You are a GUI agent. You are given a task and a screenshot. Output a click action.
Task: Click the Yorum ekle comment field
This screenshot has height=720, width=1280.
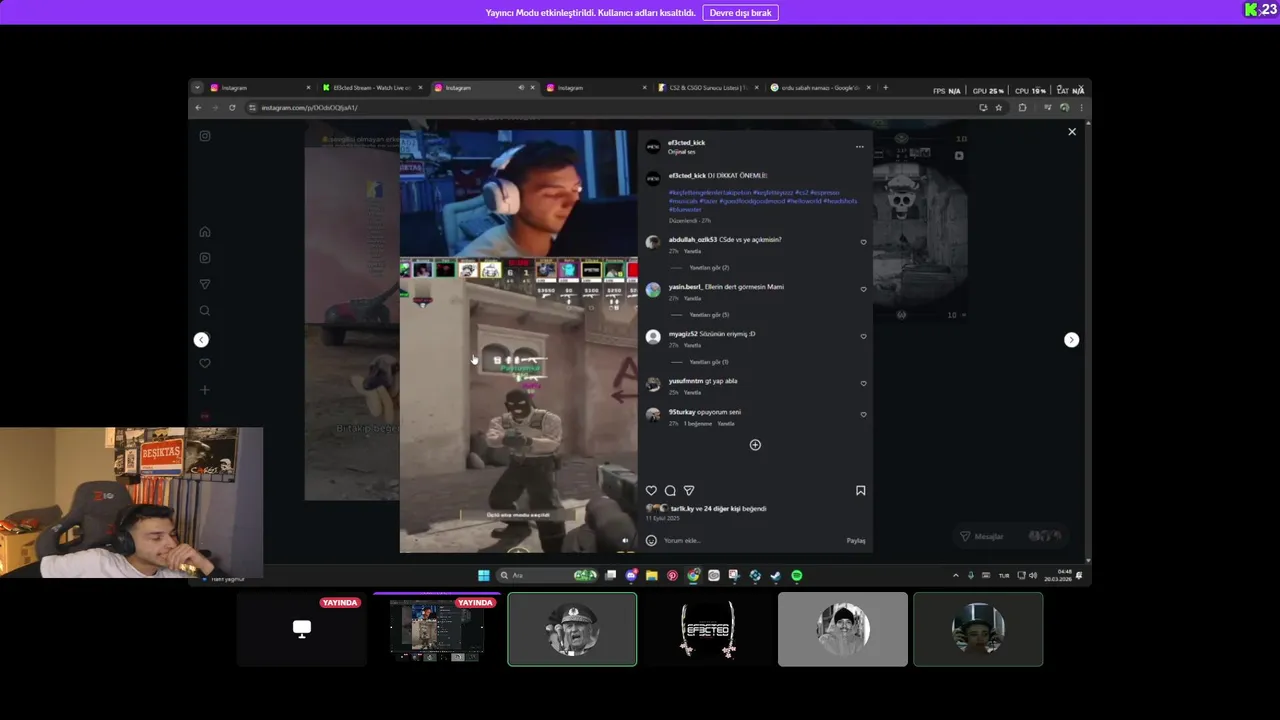(753, 541)
